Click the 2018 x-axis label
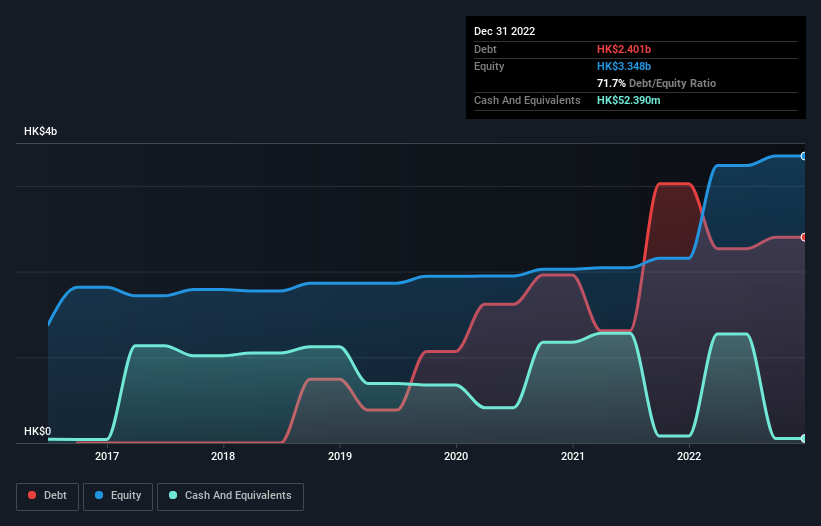Screen dimensions: 821x526 tap(223, 456)
